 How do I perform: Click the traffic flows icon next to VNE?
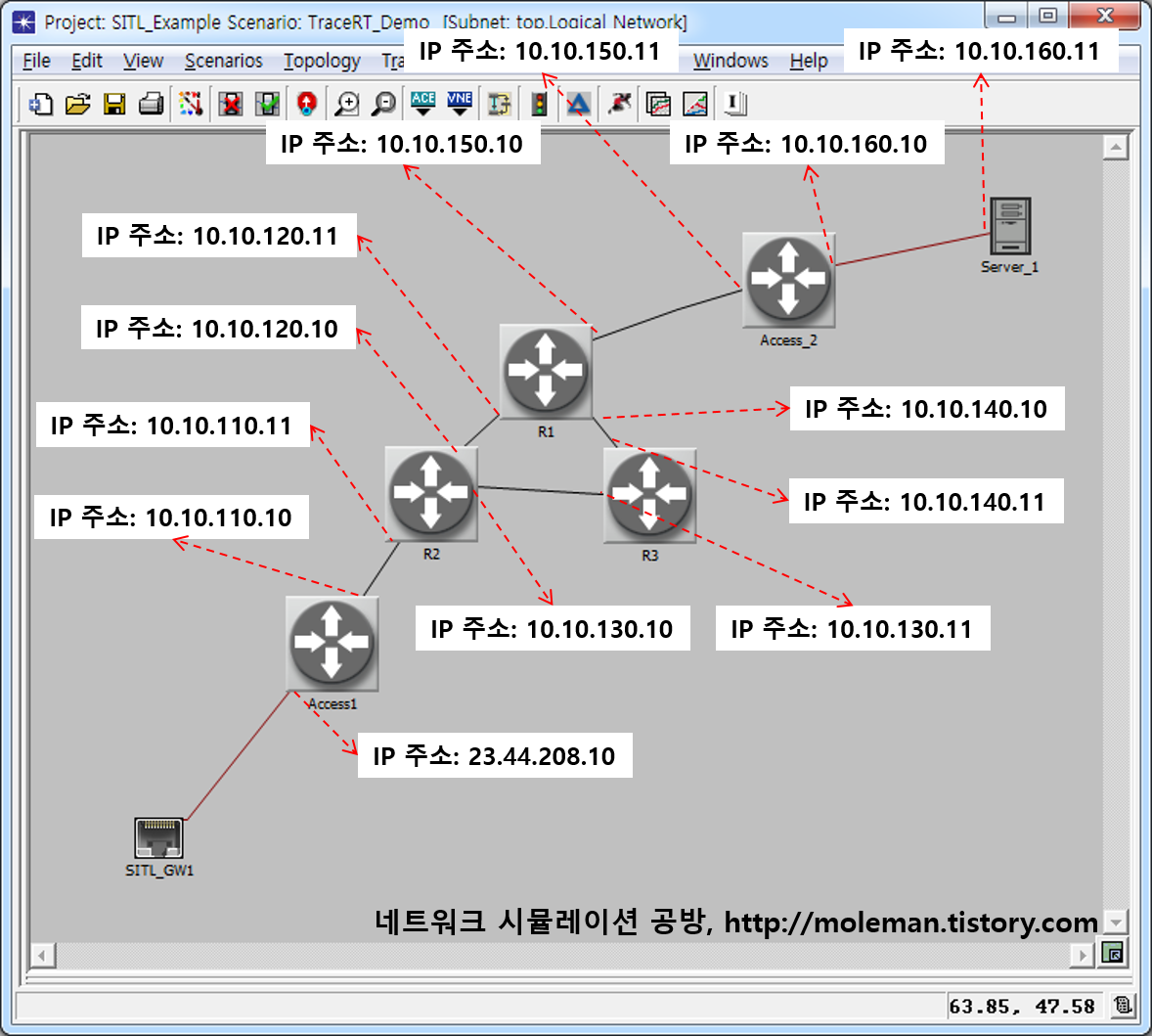[500, 105]
